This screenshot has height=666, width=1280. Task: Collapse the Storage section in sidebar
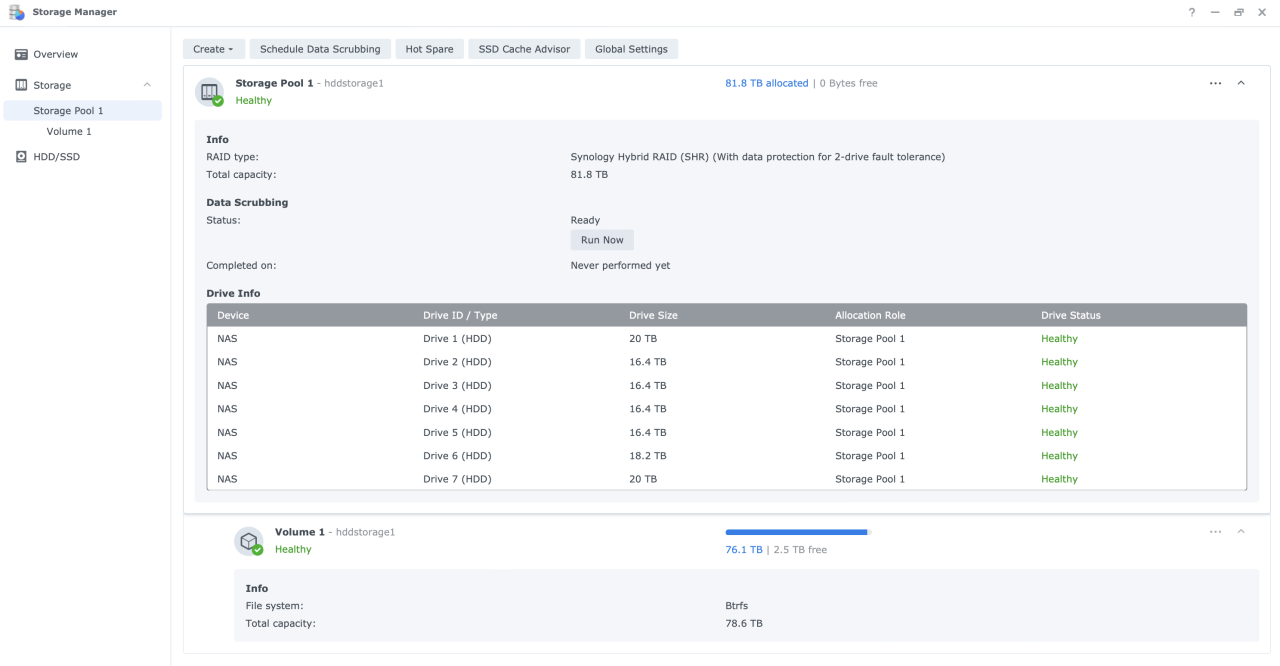coord(147,85)
